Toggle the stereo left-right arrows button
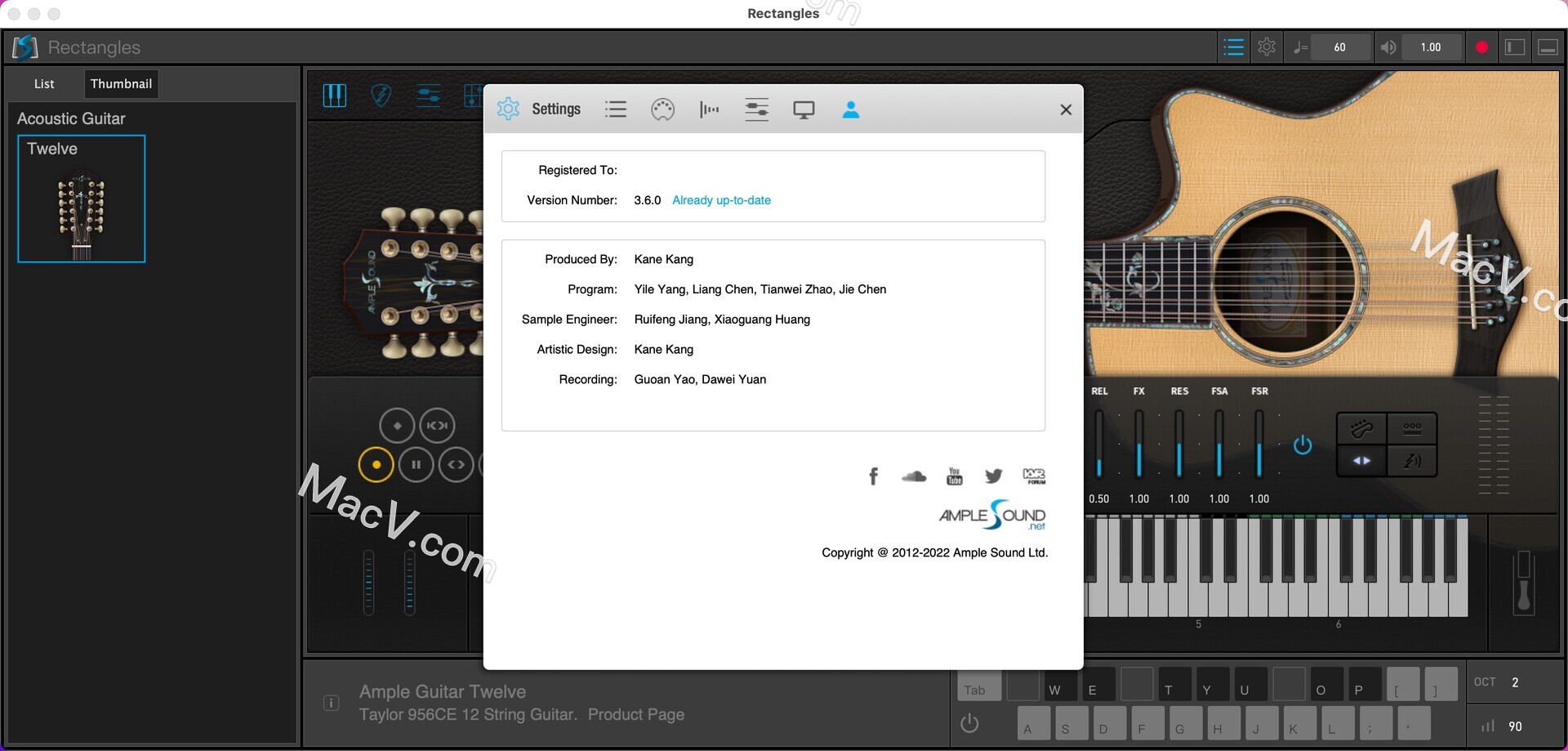This screenshot has height=751, width=1568. click(x=1361, y=461)
